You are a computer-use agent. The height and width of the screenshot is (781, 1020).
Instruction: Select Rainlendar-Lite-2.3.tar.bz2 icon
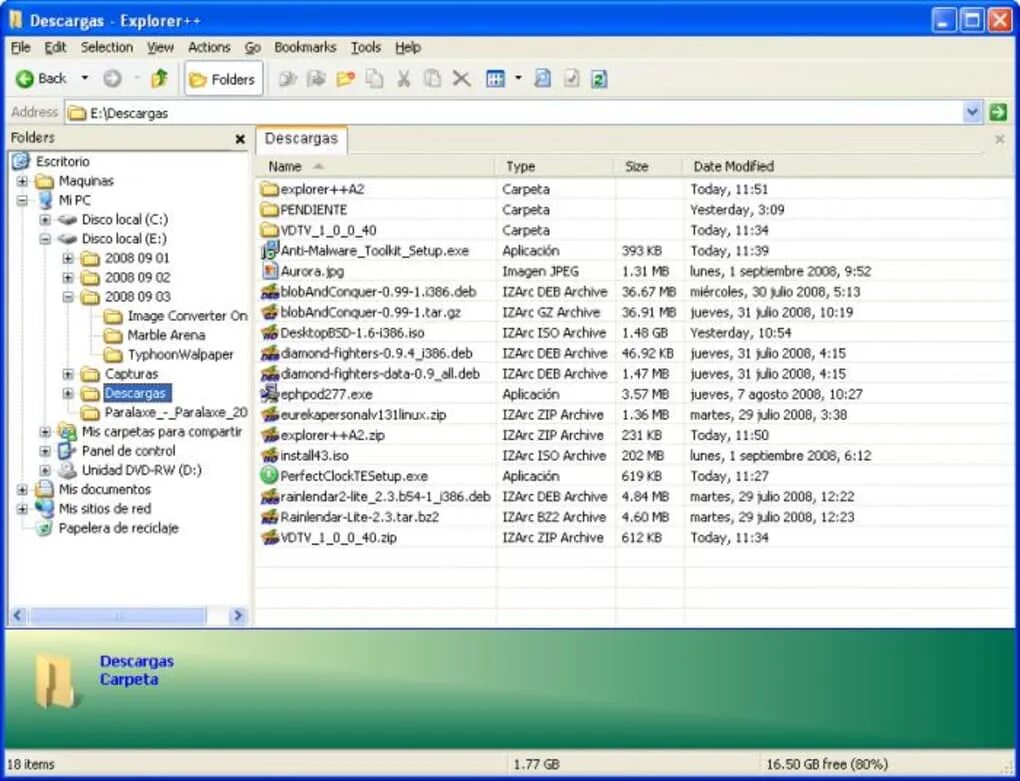[x=269, y=517]
